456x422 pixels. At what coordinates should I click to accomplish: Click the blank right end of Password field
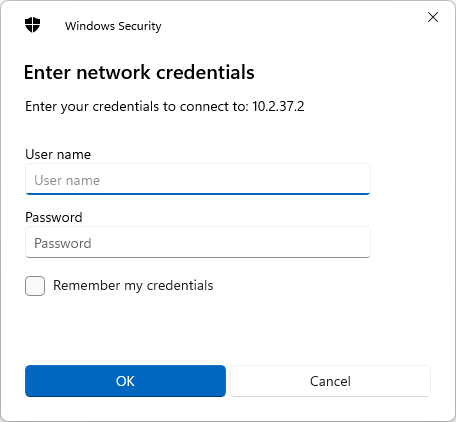click(x=333, y=242)
